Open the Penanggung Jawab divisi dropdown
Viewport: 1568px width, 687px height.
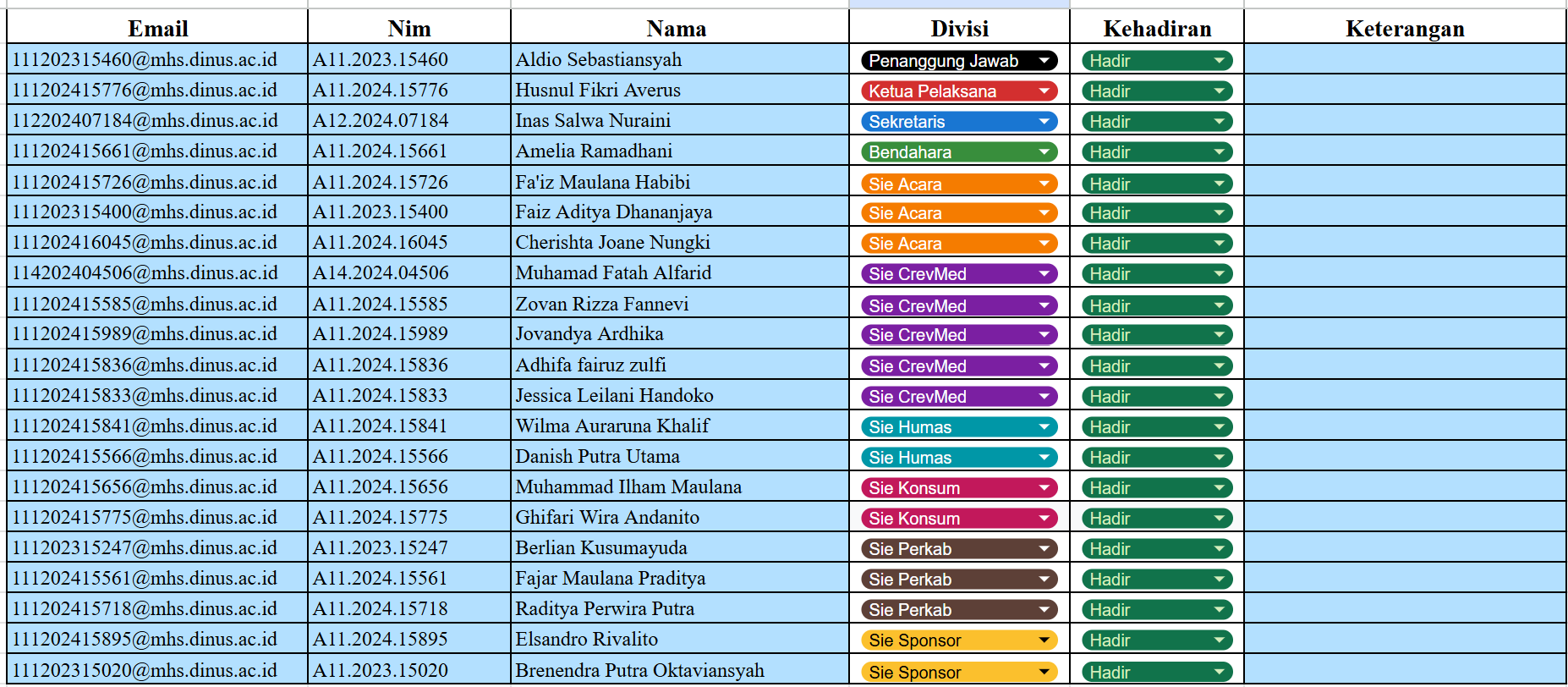tap(959, 61)
